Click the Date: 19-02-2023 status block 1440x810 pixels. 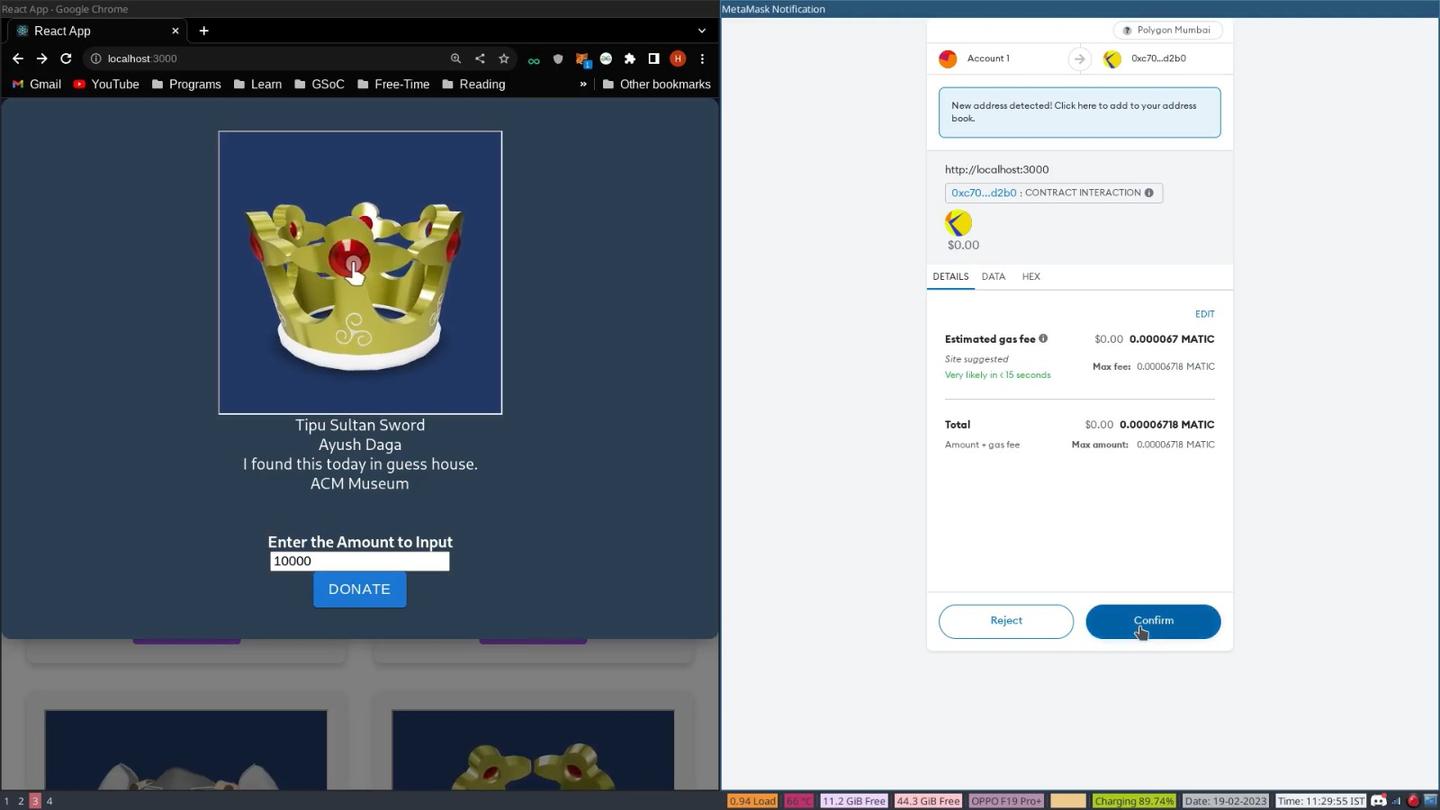pos(1226,801)
